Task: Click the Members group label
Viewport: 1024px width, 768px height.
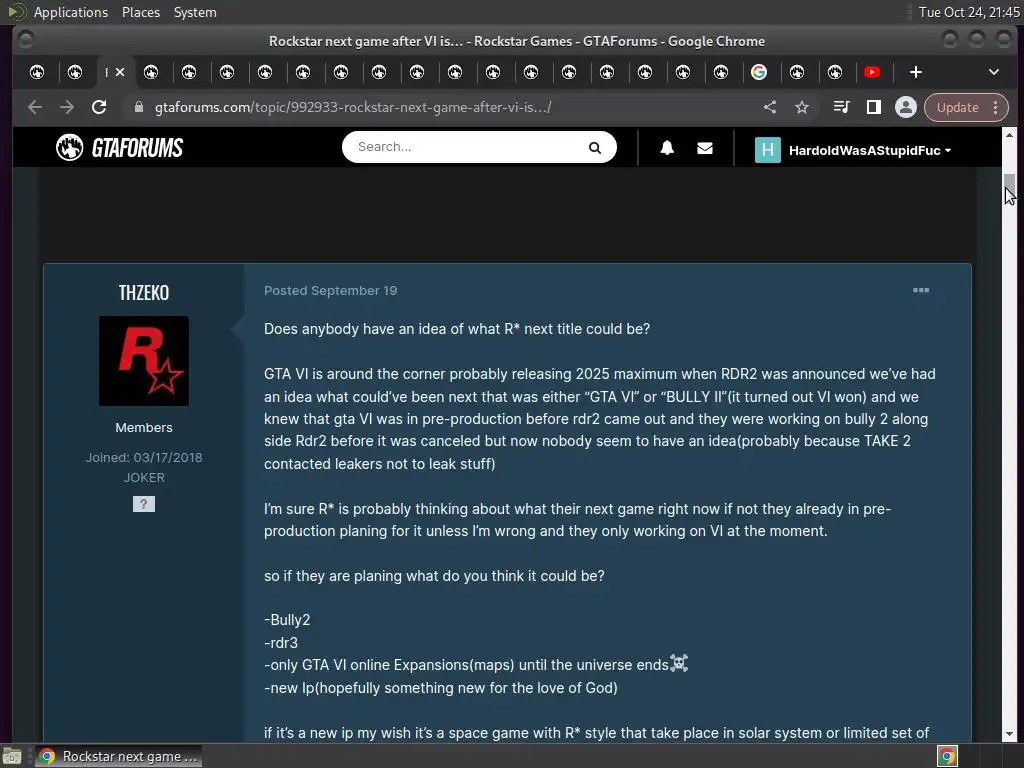Action: click(144, 428)
